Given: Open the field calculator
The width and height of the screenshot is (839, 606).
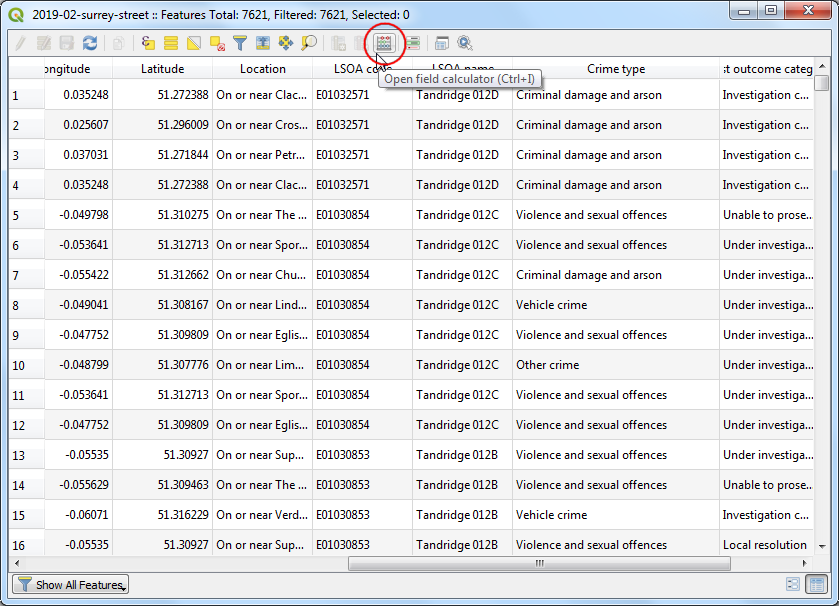Looking at the screenshot, I should (384, 43).
